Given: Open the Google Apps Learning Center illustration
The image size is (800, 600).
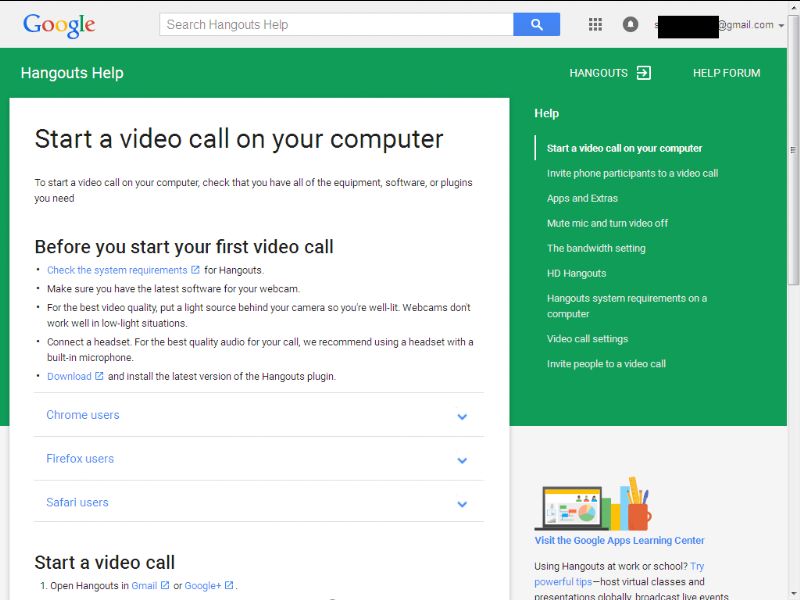Looking at the screenshot, I should [x=593, y=505].
